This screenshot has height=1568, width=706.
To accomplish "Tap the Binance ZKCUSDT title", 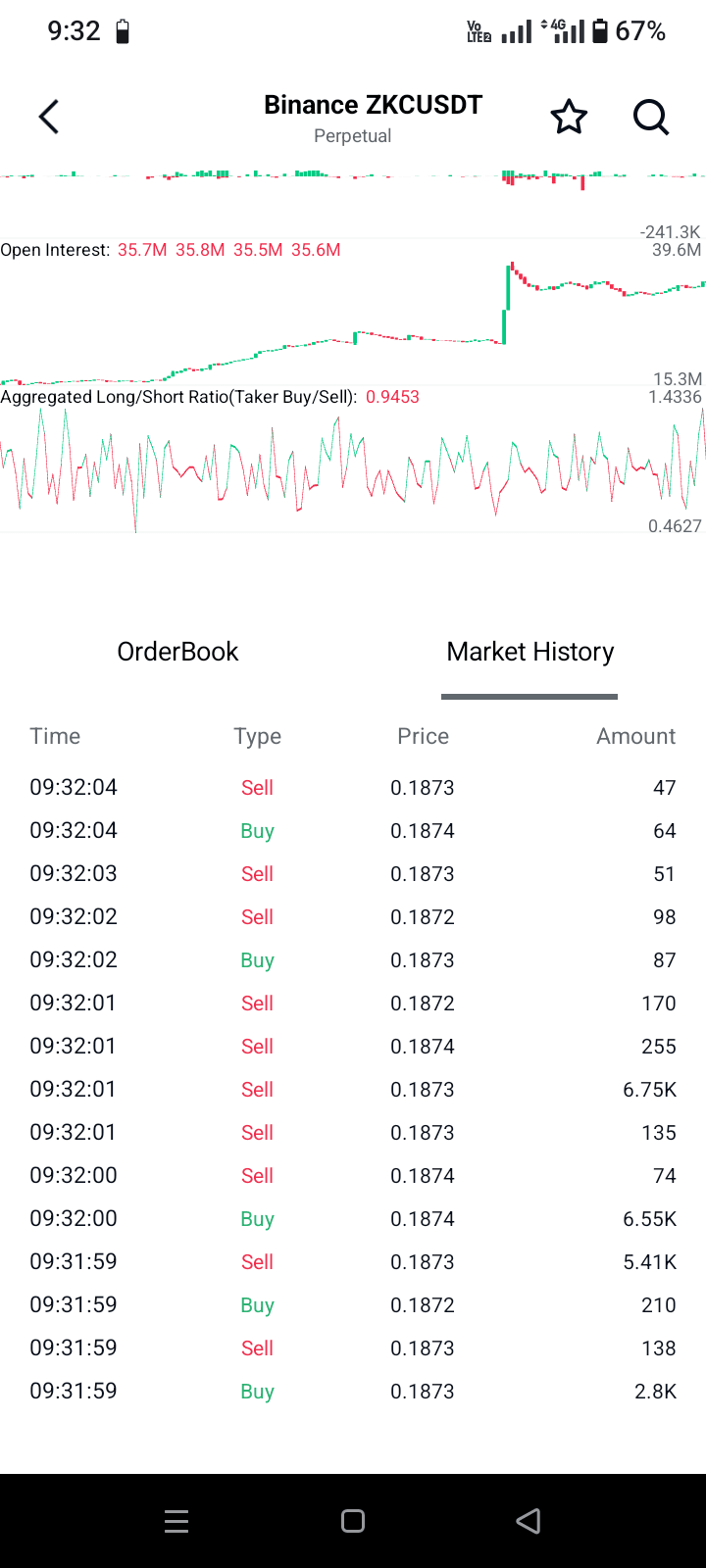I will pos(373,105).
